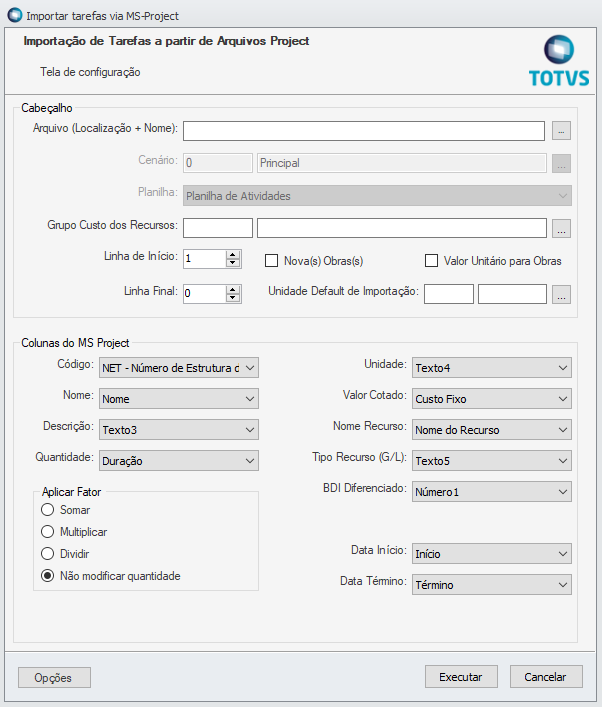Open the Grupo Custo dos Recursos lookup

click(561, 228)
